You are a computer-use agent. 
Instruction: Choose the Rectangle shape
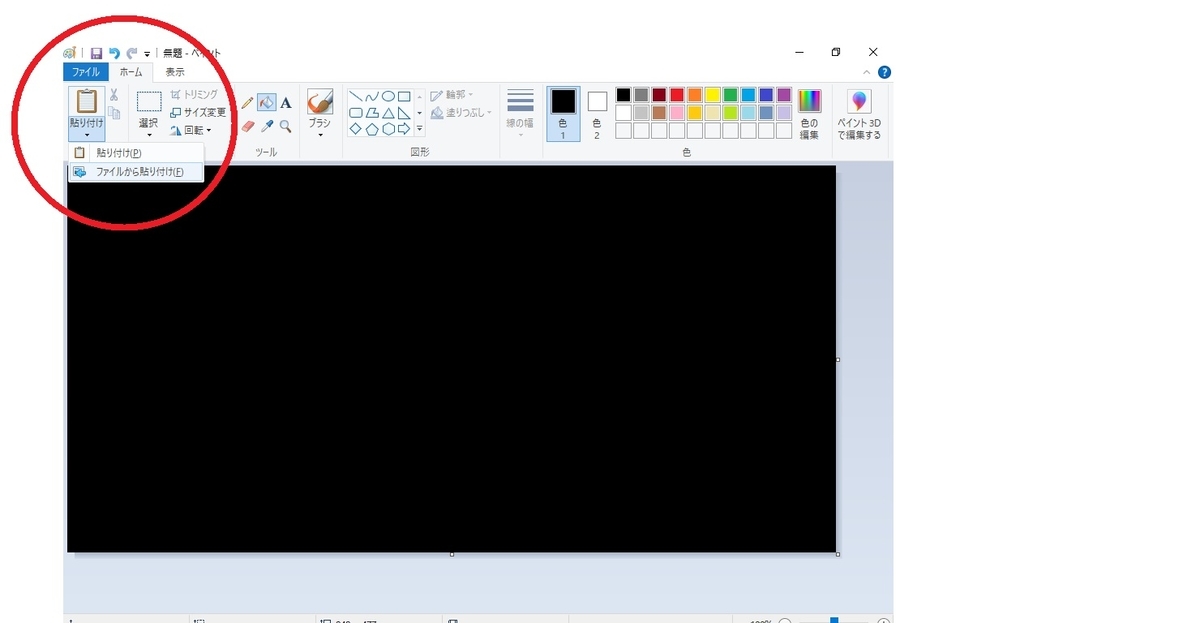404,96
